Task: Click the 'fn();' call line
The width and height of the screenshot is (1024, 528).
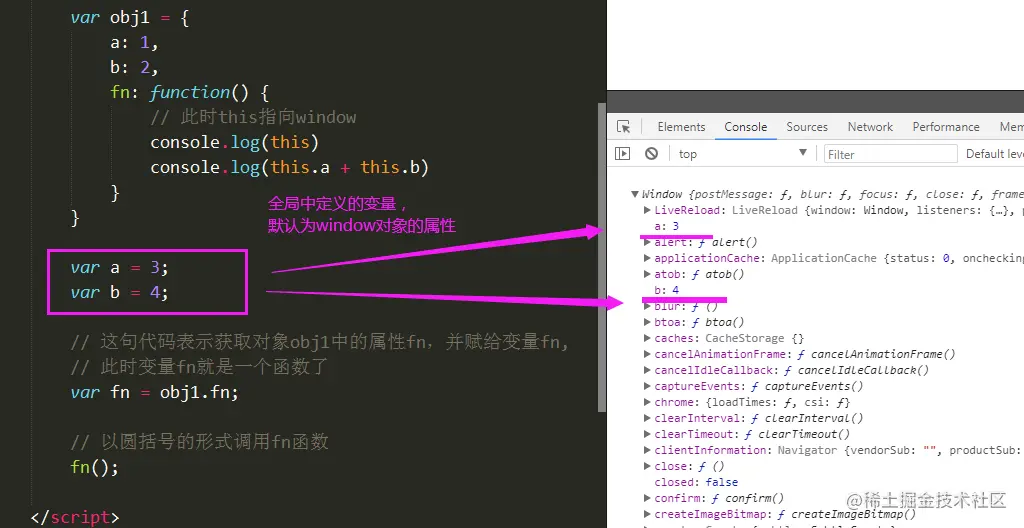Action: [95, 467]
